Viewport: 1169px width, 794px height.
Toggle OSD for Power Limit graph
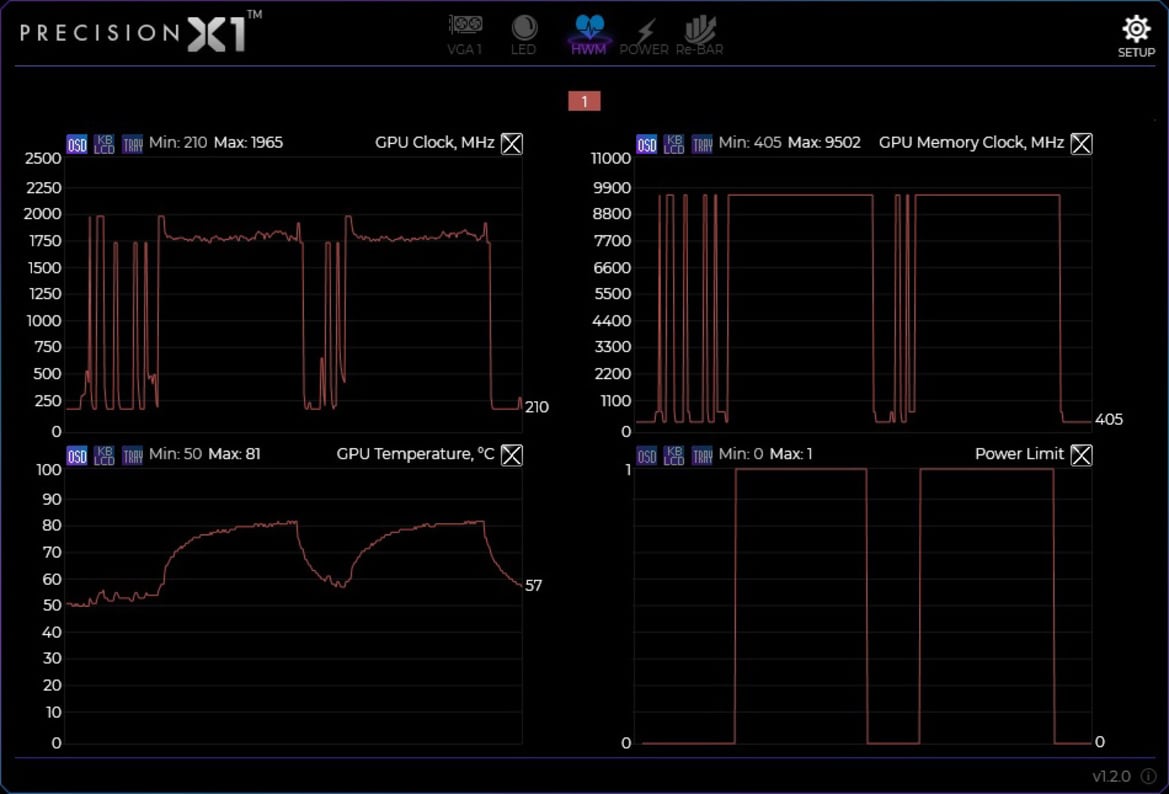coord(646,456)
